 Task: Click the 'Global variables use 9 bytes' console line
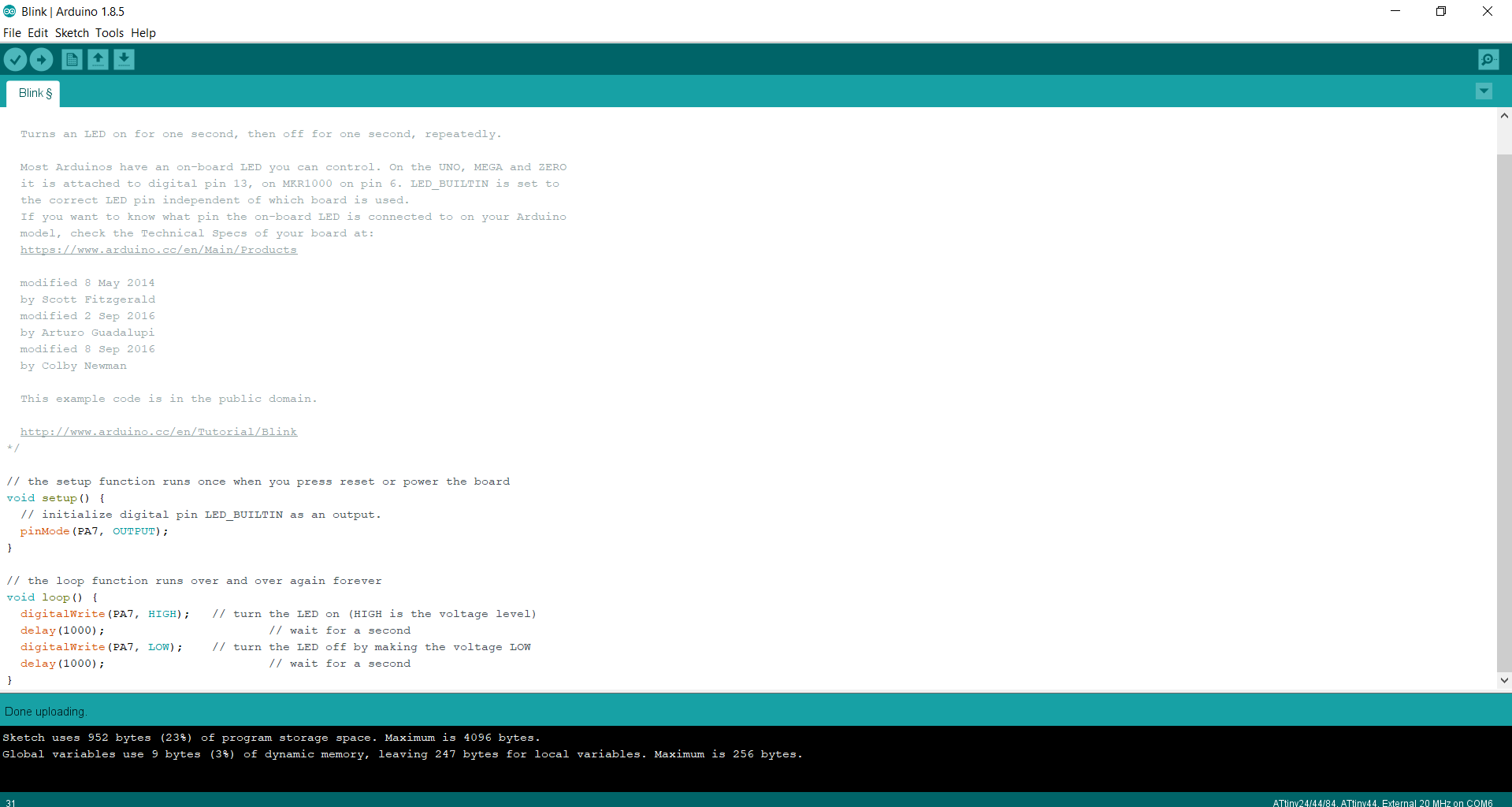coord(403,754)
